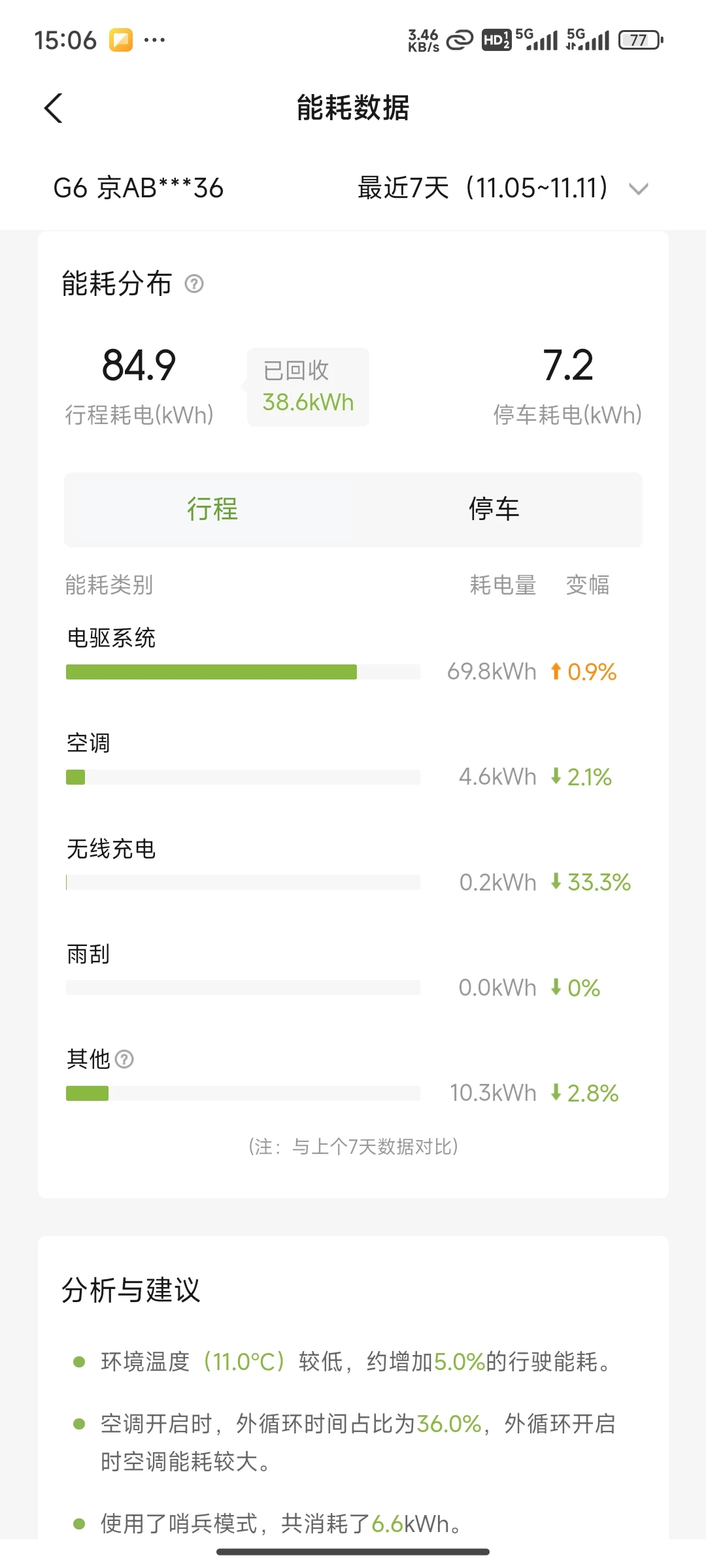Tap the 7.2 停车耗电 value
Screen dimensions: 706x1568
(567, 365)
